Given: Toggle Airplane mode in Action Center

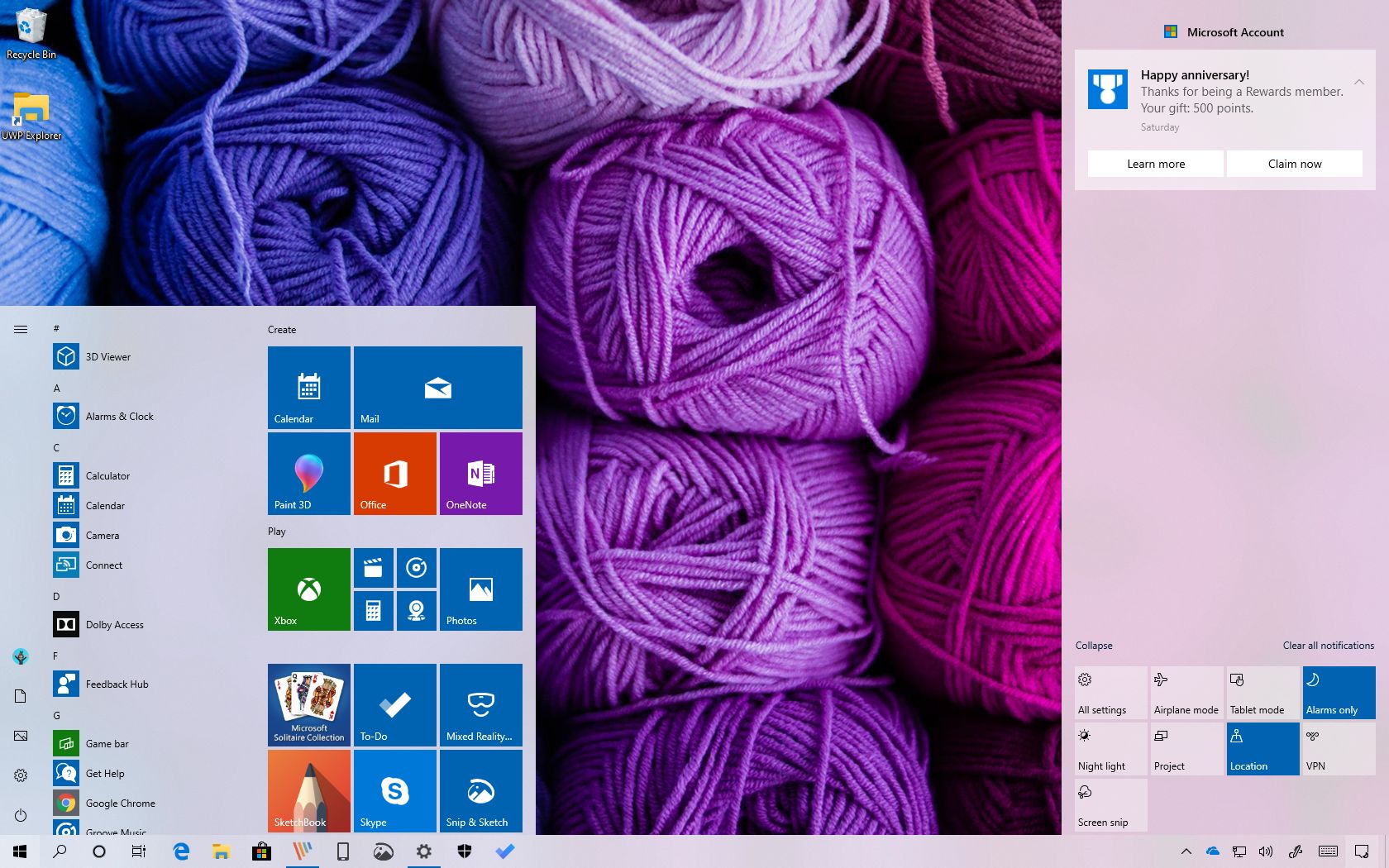Looking at the screenshot, I should 1186,692.
